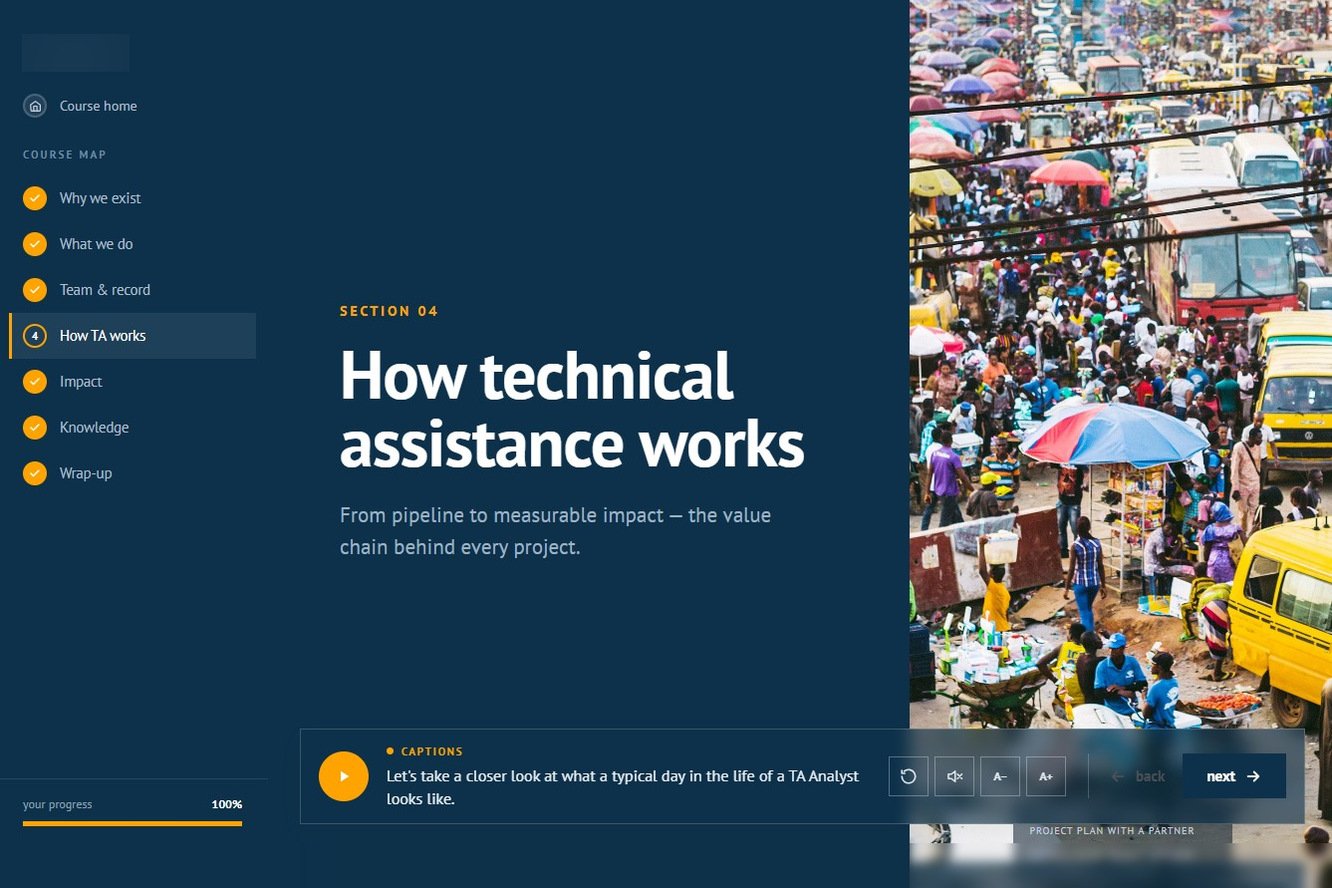Image resolution: width=1332 pixels, height=888 pixels.
Task: Go to the next slide
Action: pyautogui.click(x=1234, y=776)
